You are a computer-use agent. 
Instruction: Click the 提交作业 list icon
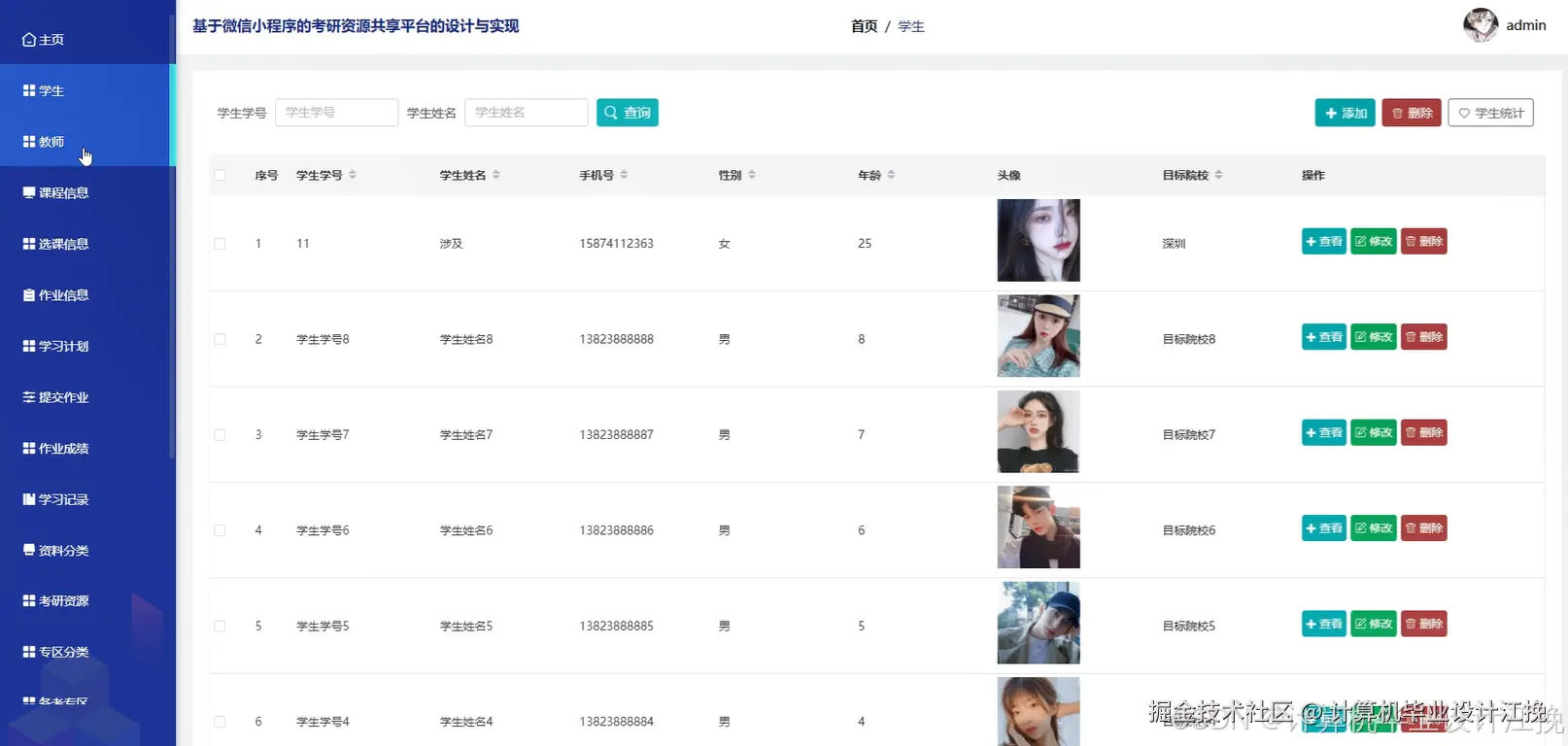29,397
